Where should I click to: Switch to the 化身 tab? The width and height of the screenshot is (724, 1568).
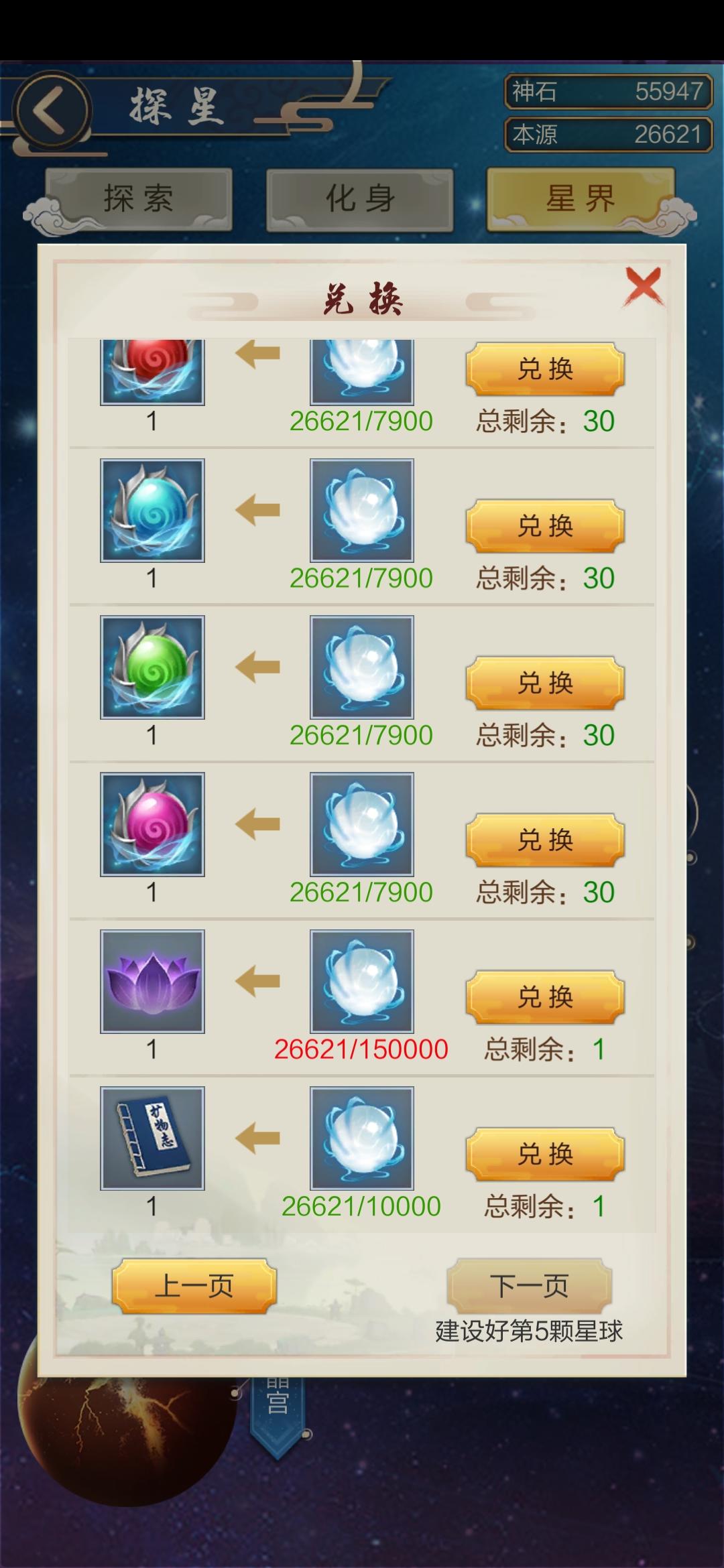(360, 199)
